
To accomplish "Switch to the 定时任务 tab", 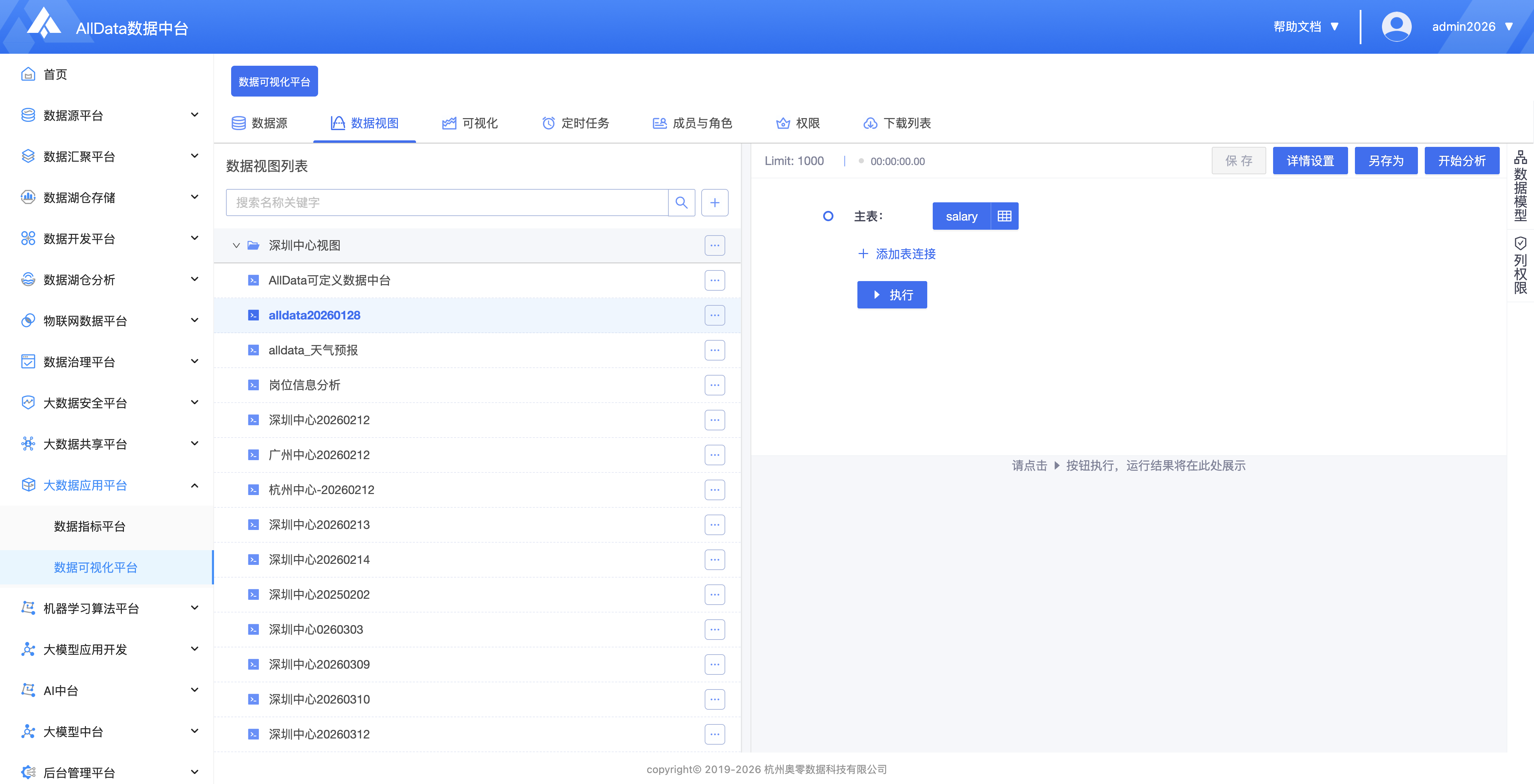I will click(575, 123).
